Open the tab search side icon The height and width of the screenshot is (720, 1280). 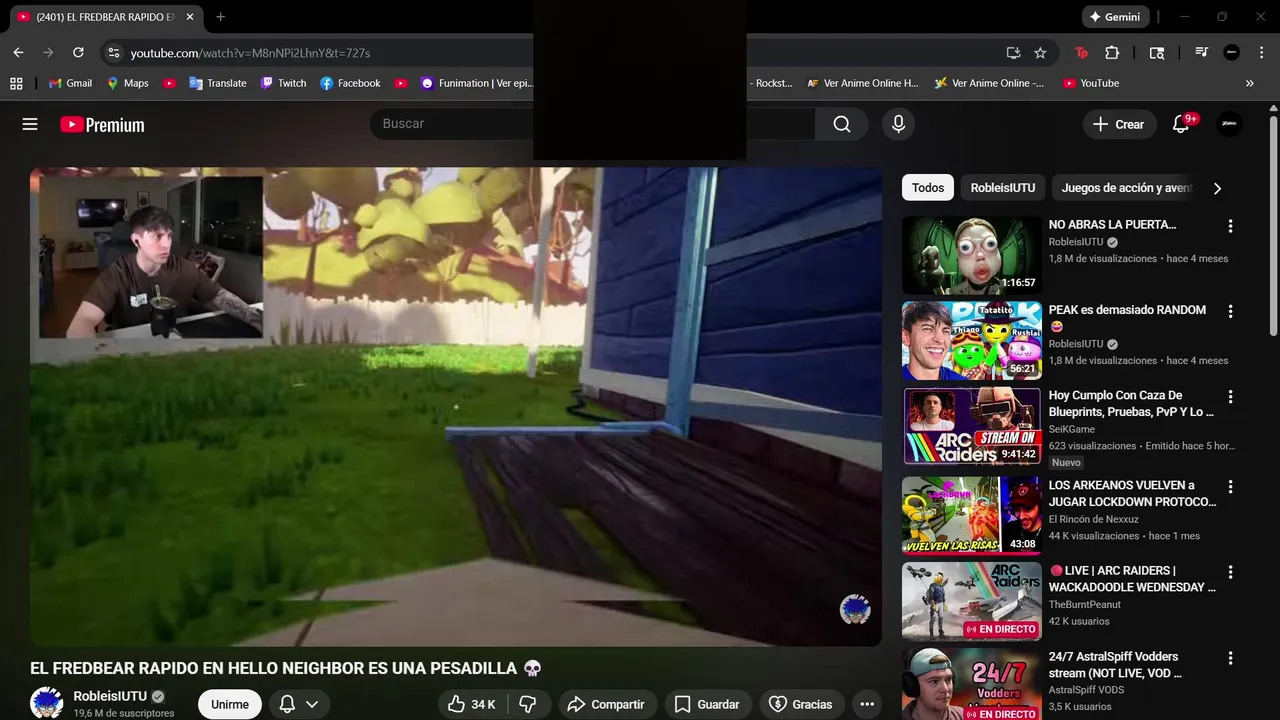pyautogui.click(x=1157, y=52)
